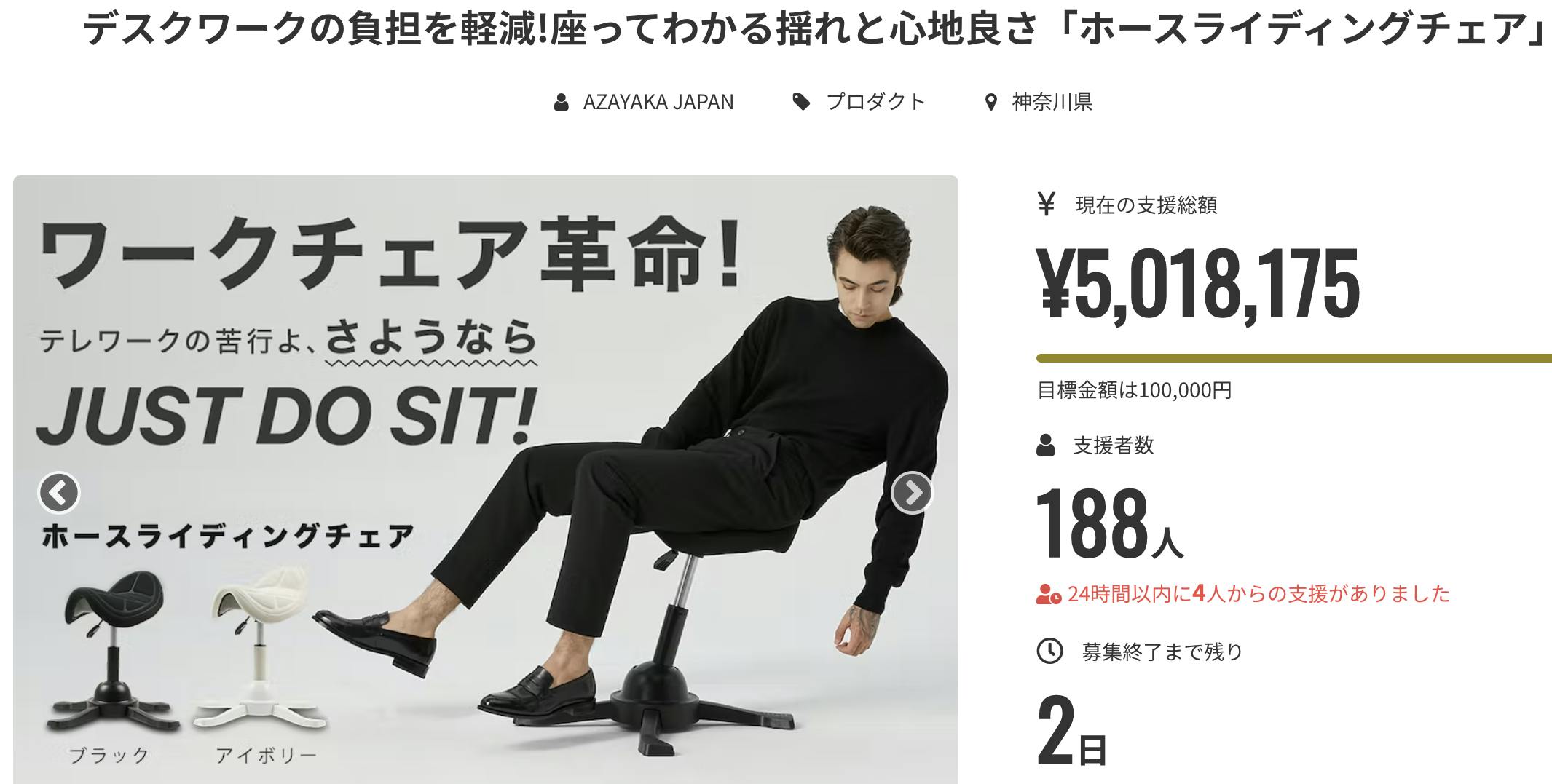Click the clock icon beside 募集終了まで残り
The image size is (1552, 784).
tap(1049, 651)
